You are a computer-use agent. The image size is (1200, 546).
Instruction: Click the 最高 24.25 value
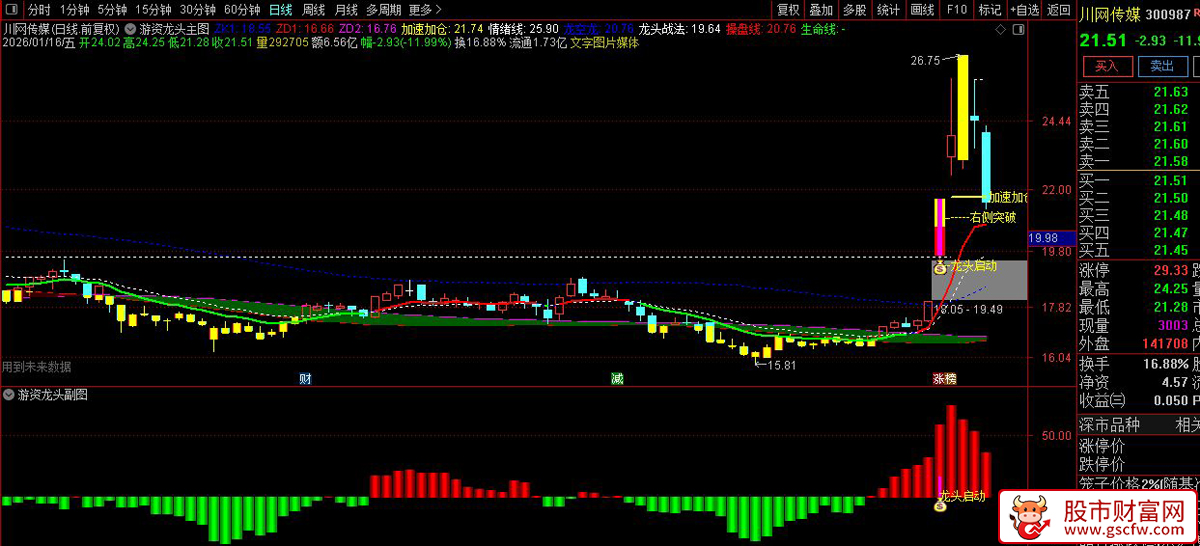(1170, 288)
